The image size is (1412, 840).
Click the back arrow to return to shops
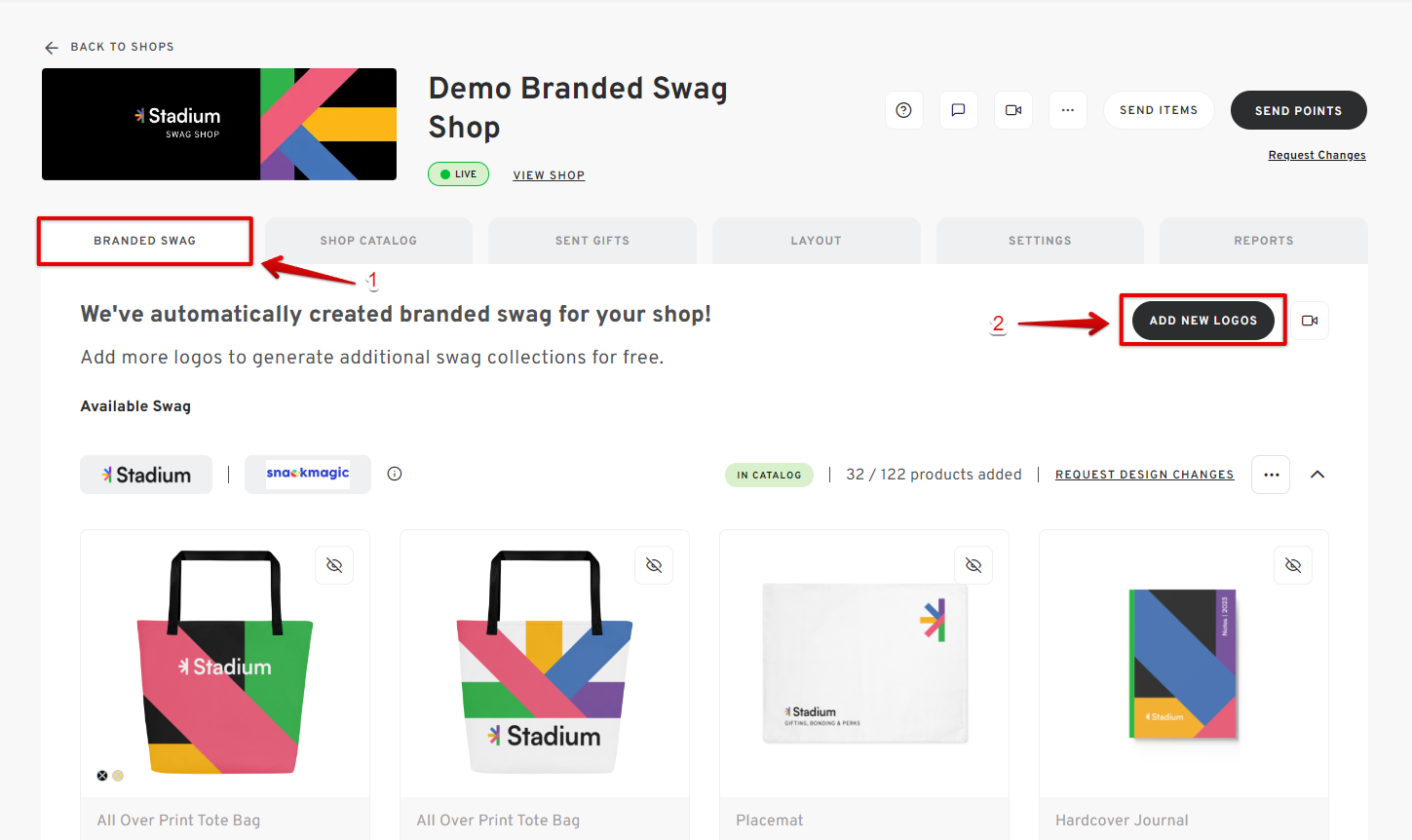(51, 47)
